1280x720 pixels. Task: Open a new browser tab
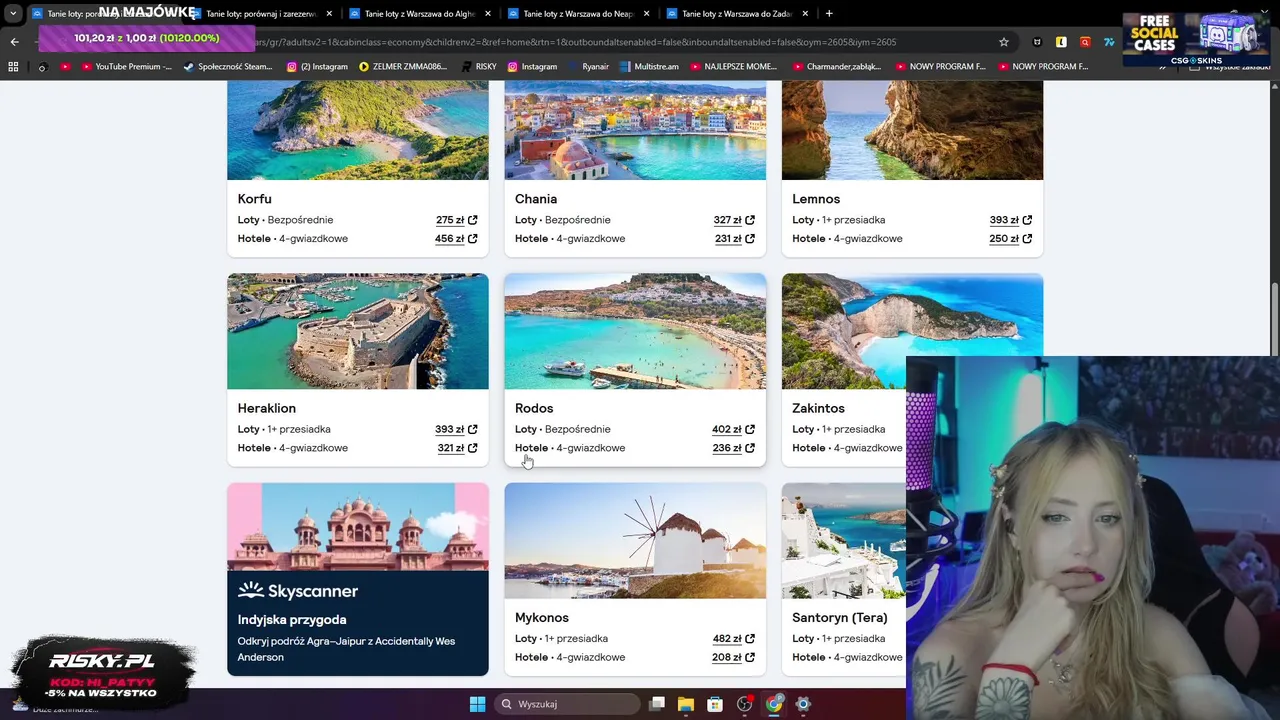tap(829, 14)
